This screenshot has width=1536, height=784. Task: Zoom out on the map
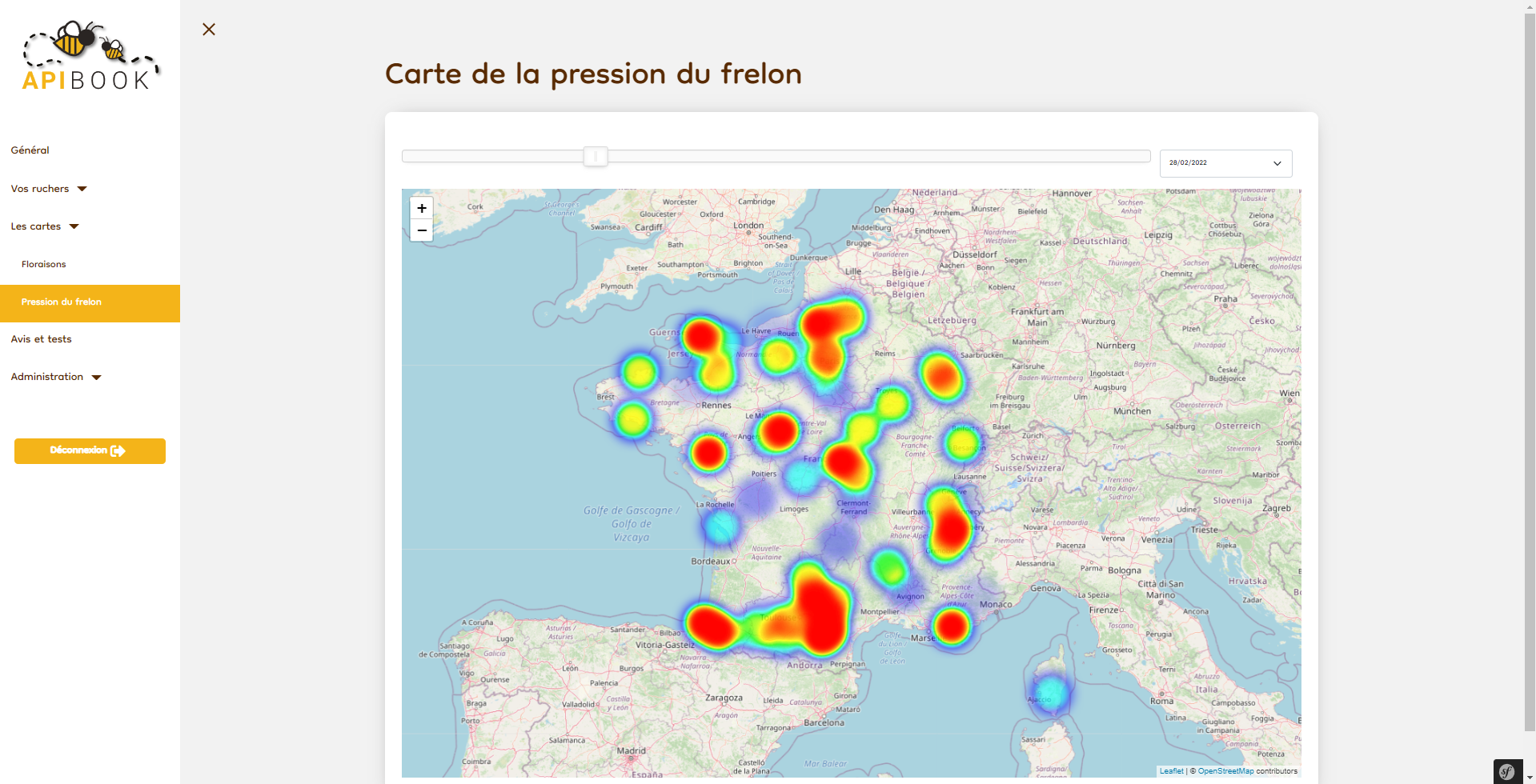point(422,230)
